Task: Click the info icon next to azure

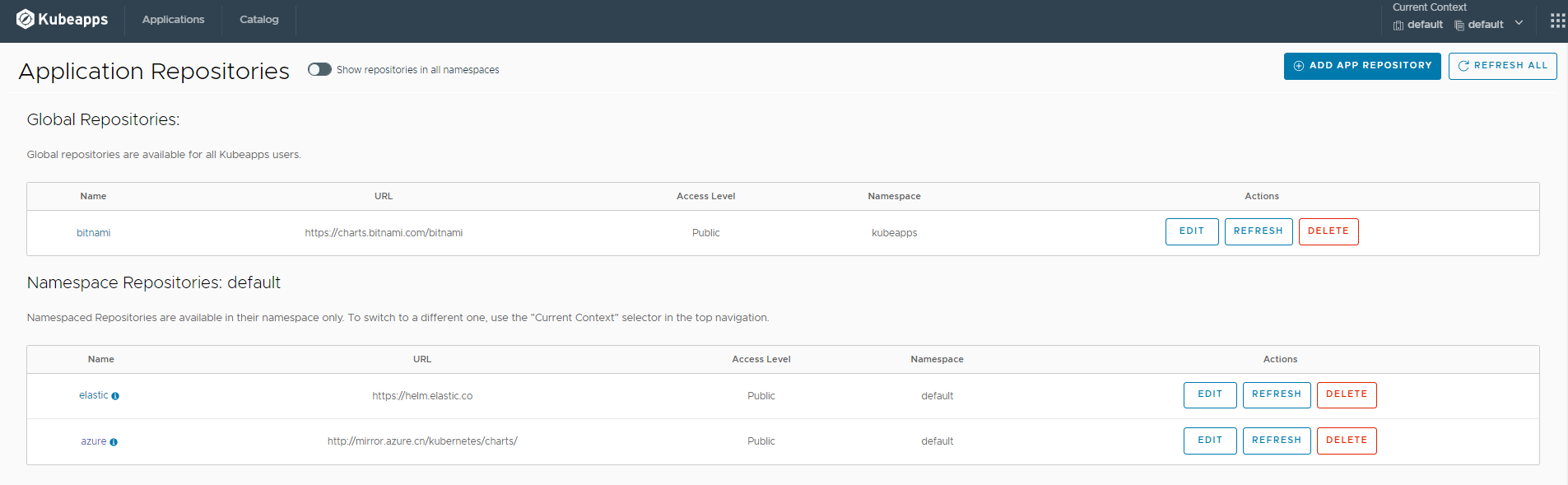Action: pyautogui.click(x=114, y=442)
